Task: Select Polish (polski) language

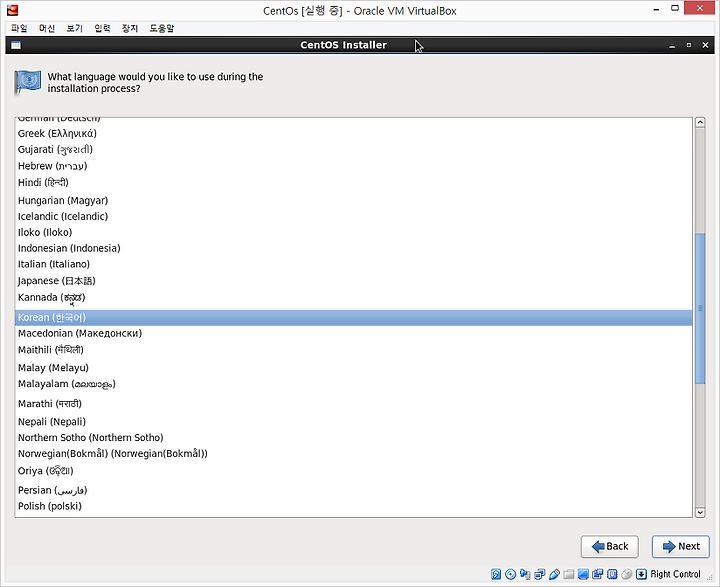Action: 354,506
